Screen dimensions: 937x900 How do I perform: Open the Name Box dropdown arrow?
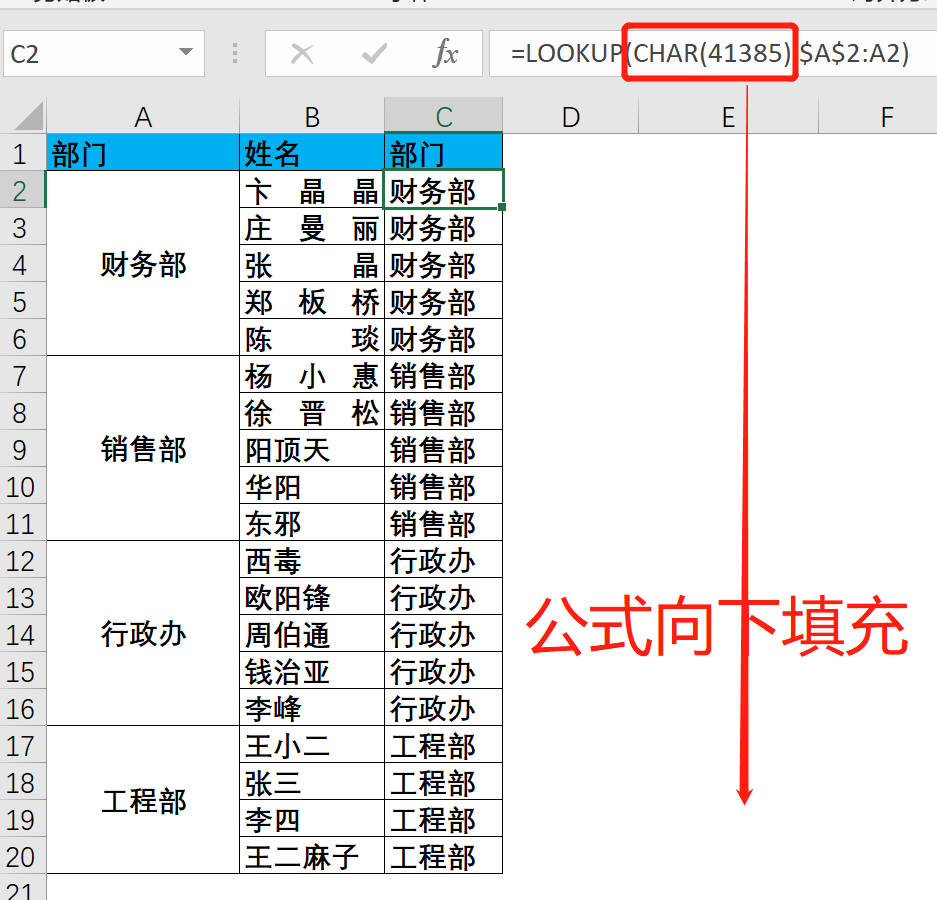tap(185, 54)
